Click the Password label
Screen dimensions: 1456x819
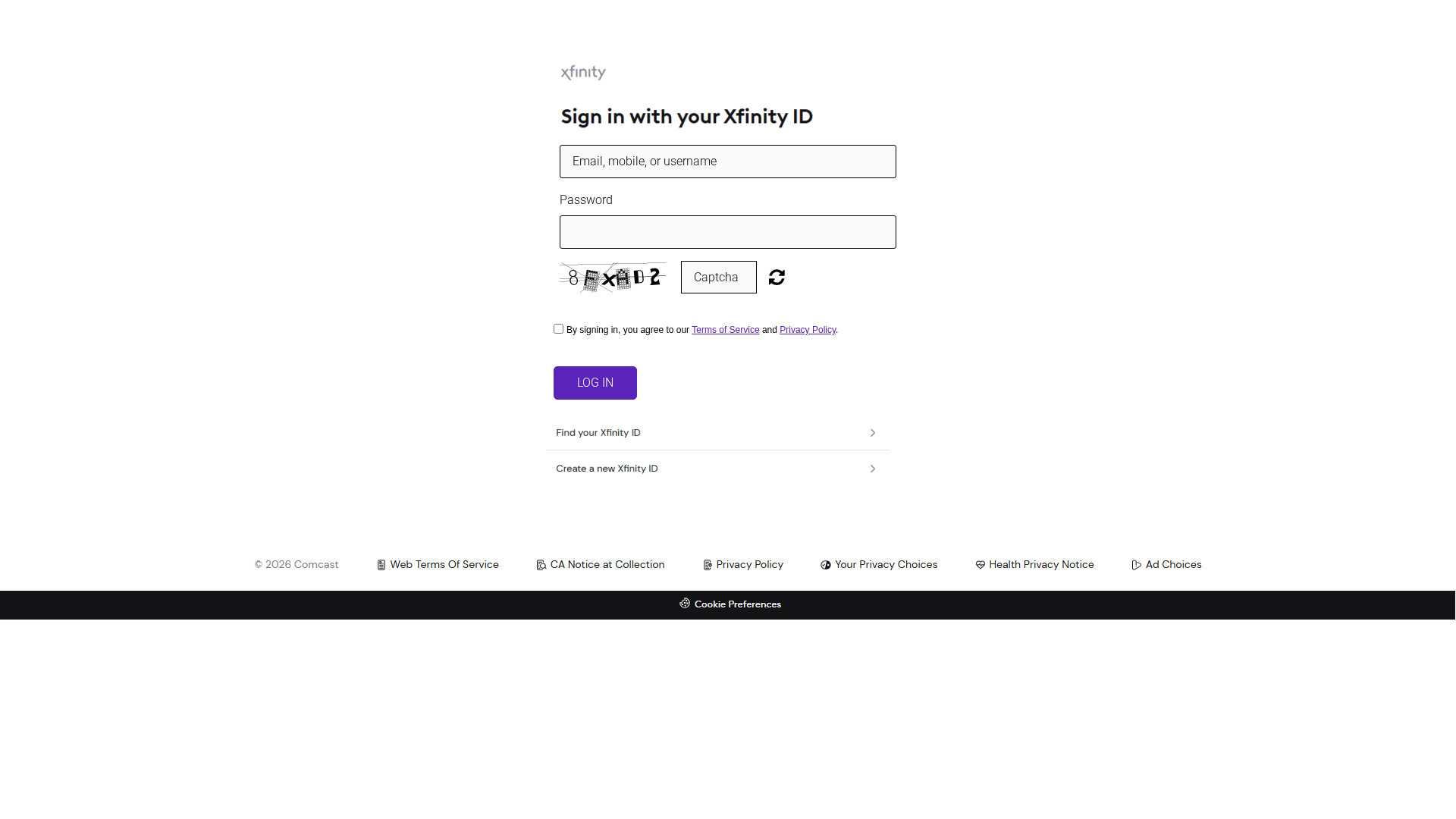click(586, 200)
